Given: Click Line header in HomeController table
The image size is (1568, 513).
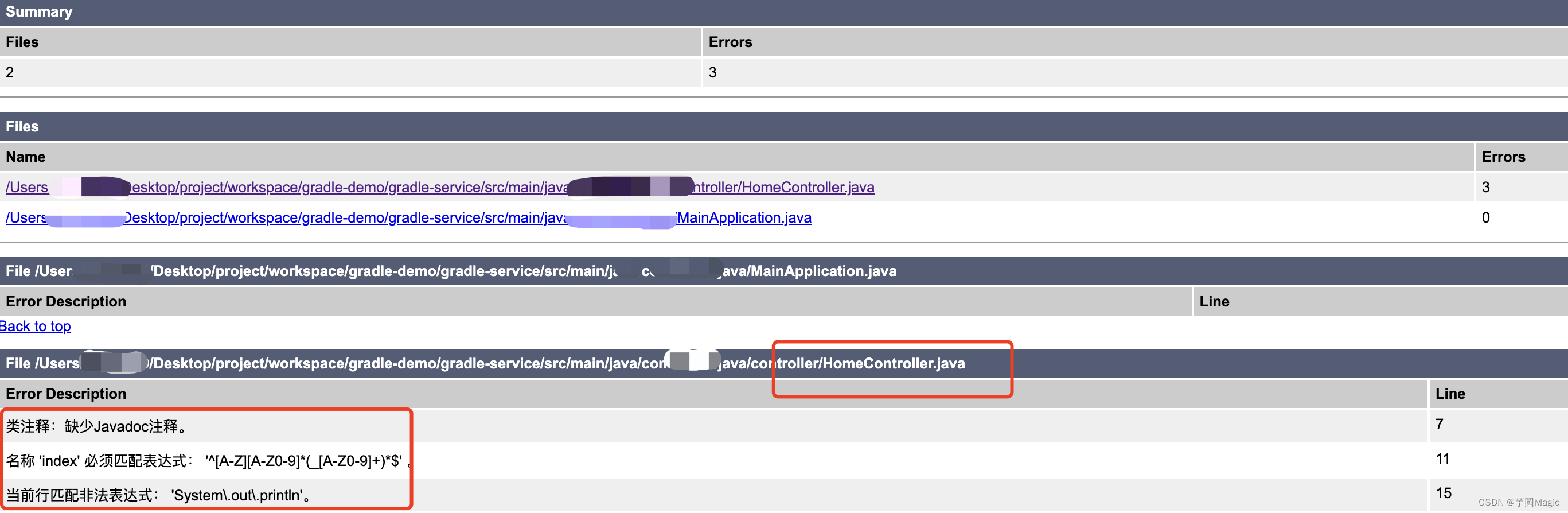Looking at the screenshot, I should click(1499, 394).
